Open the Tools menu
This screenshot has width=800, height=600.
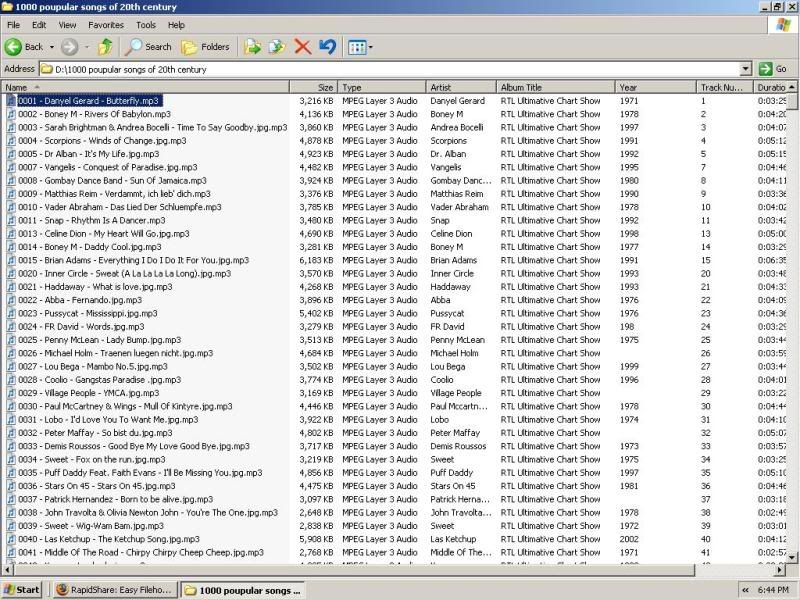coord(146,24)
